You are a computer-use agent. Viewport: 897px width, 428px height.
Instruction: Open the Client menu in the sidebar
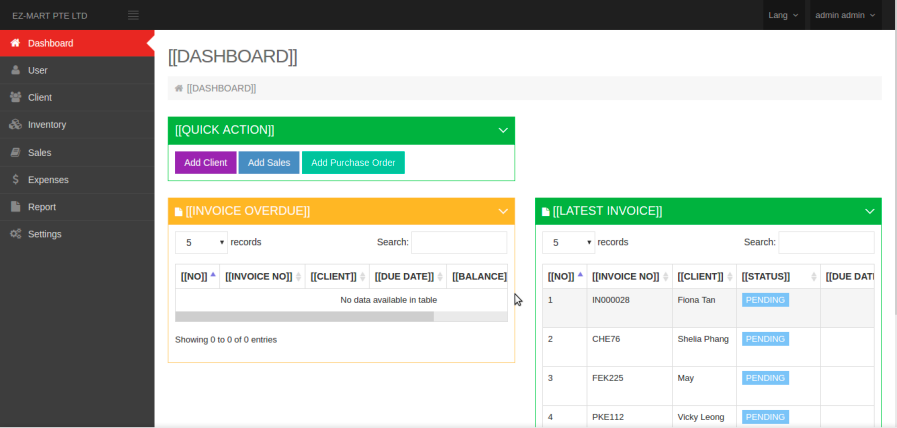coord(40,98)
